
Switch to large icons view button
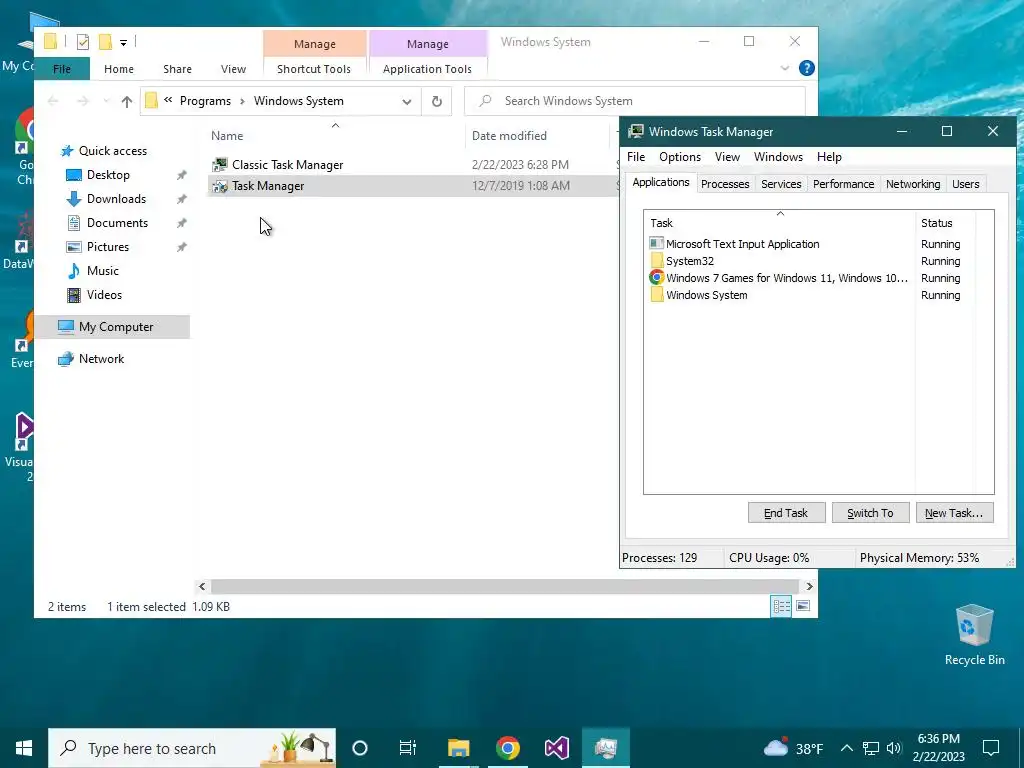(x=803, y=606)
